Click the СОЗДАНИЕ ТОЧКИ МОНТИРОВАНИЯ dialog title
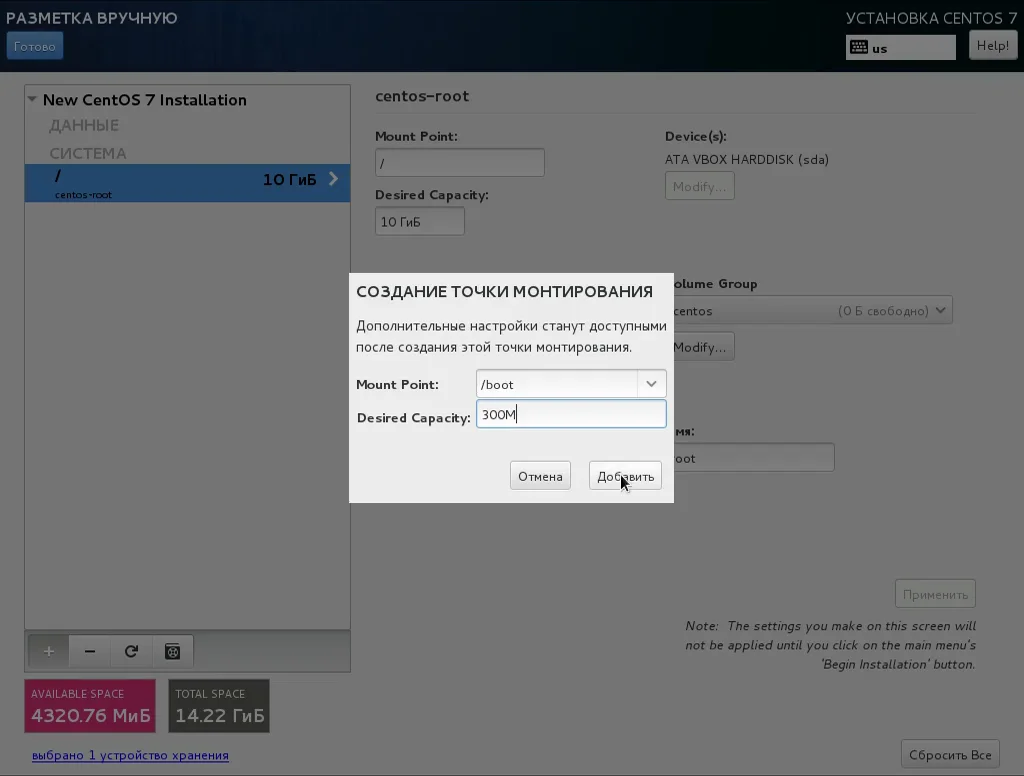Screen dimensions: 1024x776 [x=504, y=291]
